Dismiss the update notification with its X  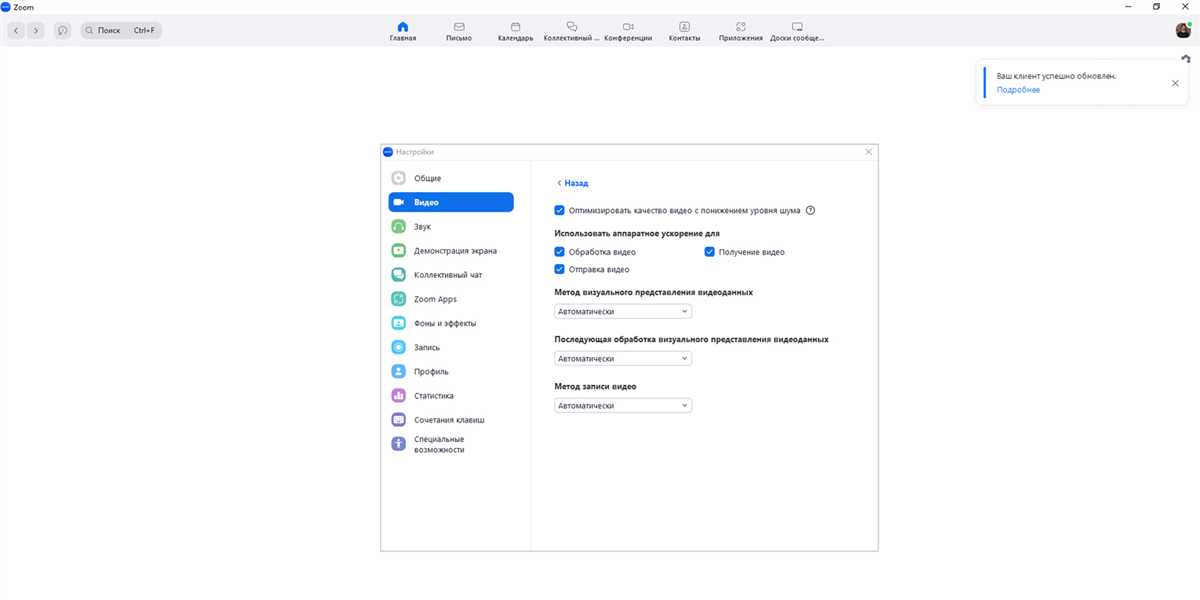[x=1175, y=83]
